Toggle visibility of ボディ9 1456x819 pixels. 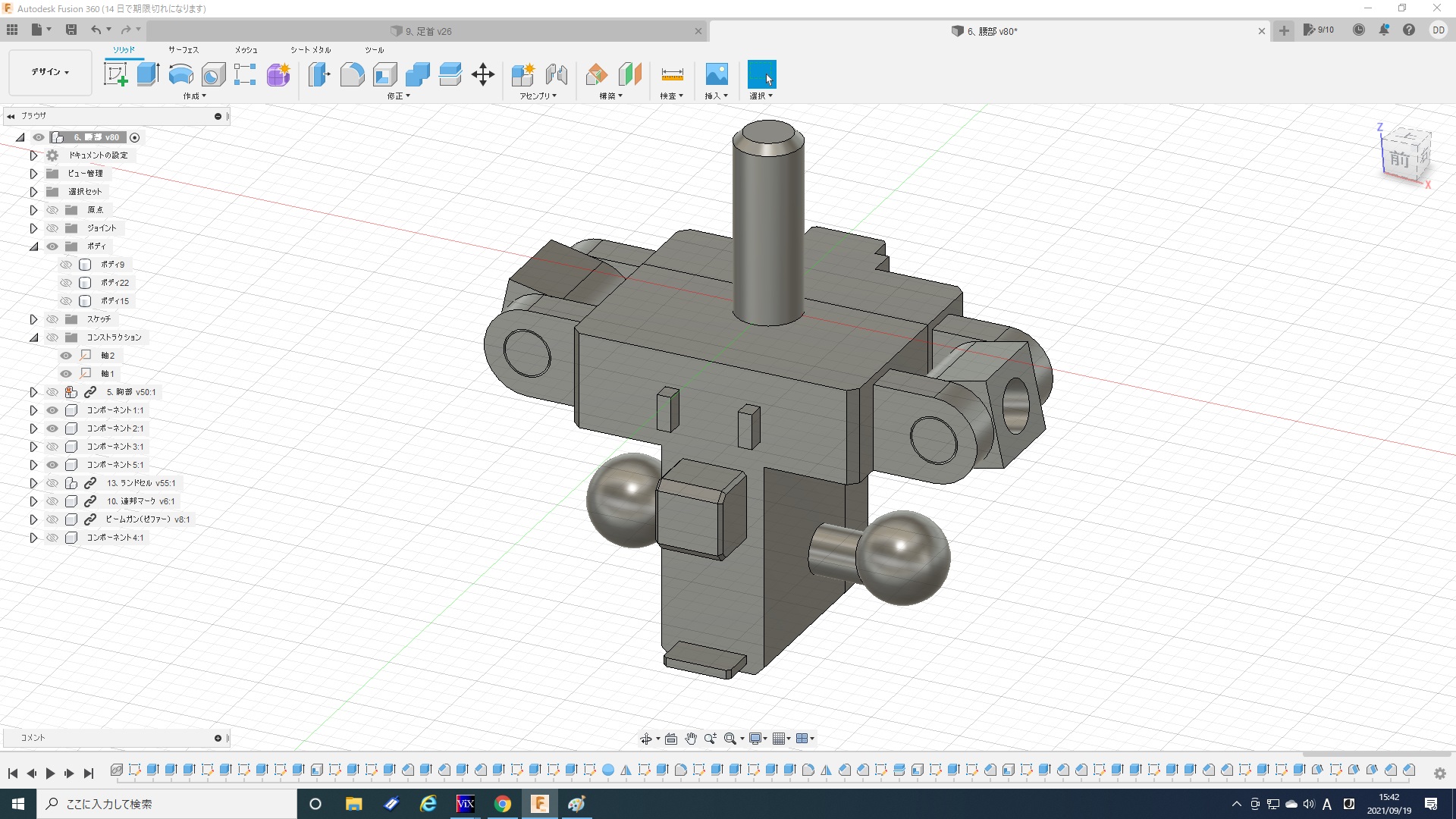[66, 265]
